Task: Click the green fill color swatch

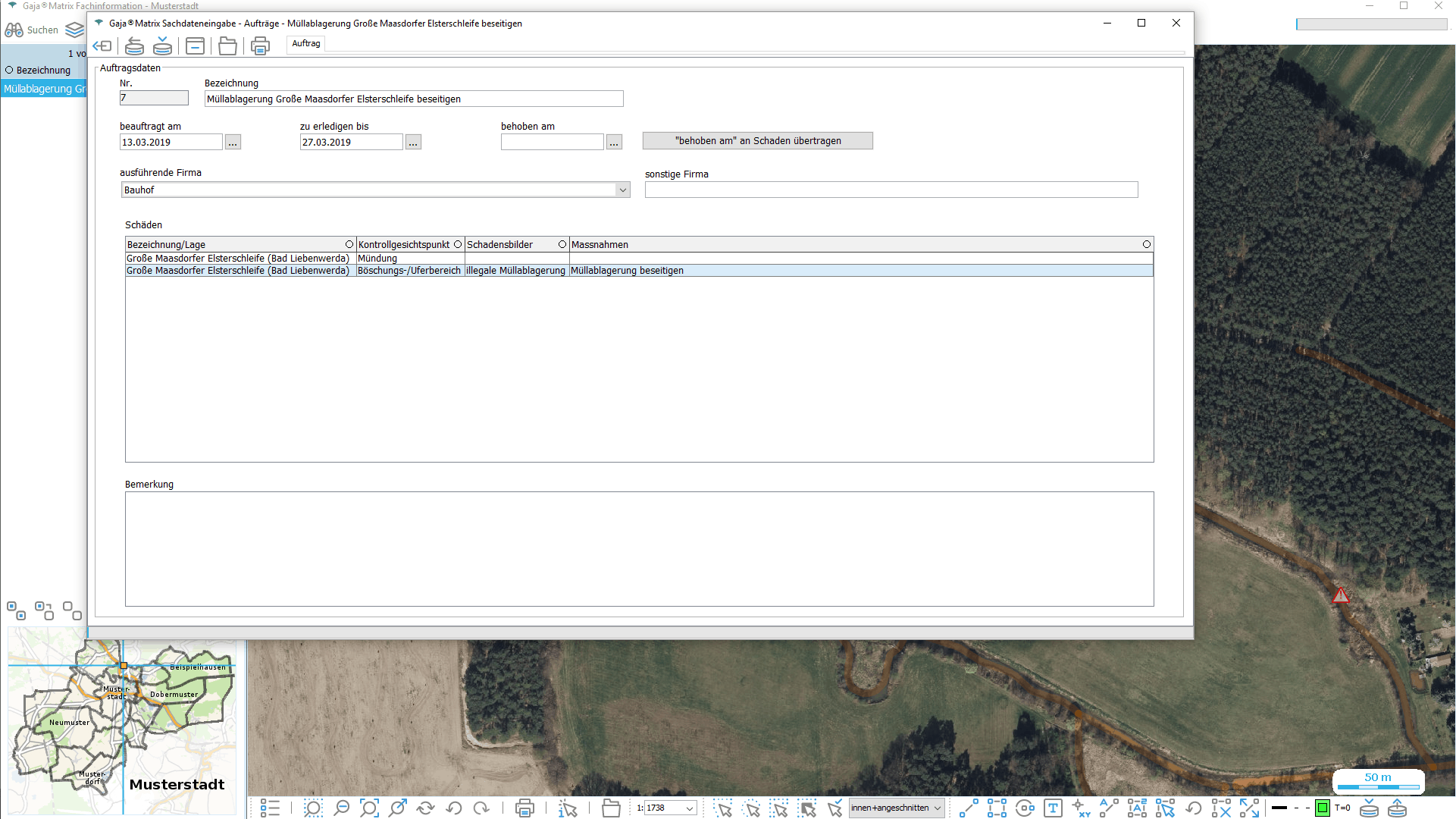Action: pyautogui.click(x=1322, y=808)
